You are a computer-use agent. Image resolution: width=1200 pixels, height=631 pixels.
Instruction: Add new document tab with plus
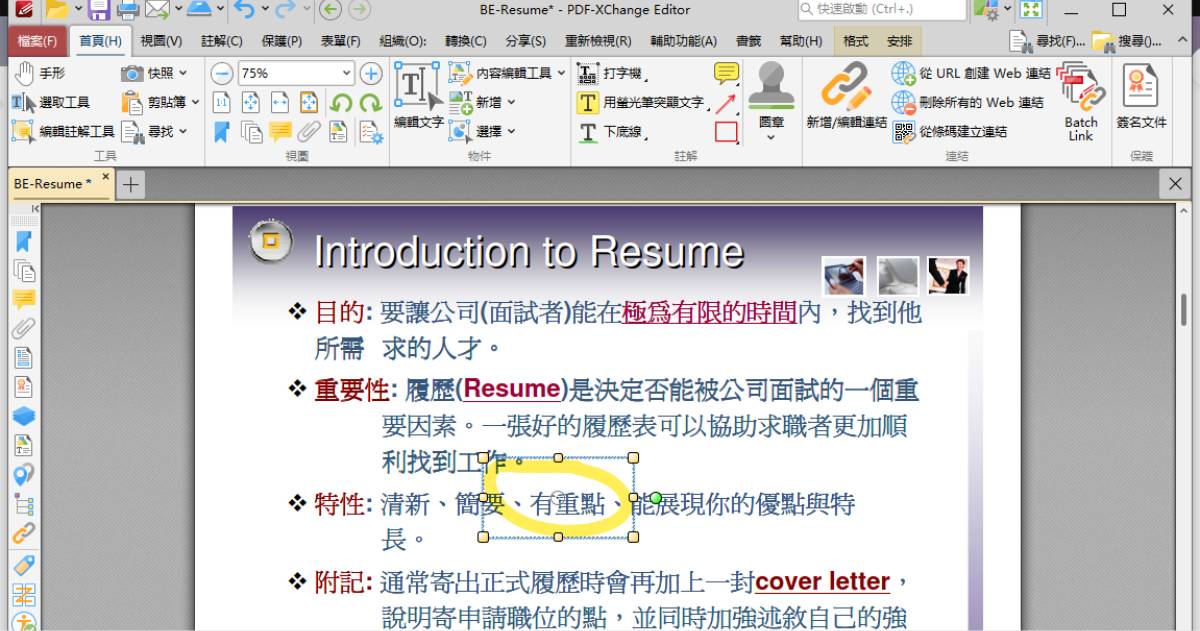click(131, 184)
